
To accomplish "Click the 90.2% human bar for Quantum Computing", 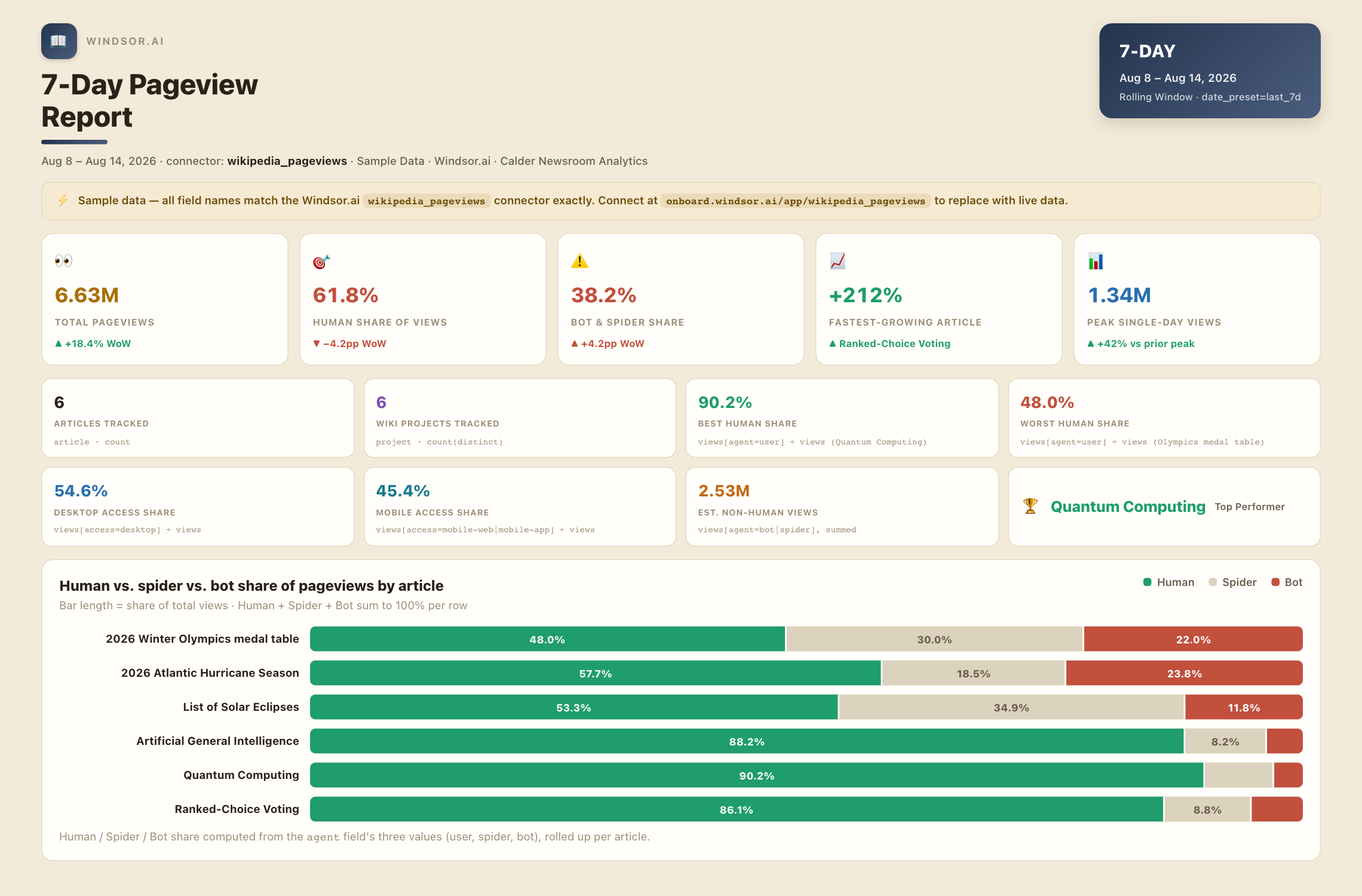I will 756,775.
